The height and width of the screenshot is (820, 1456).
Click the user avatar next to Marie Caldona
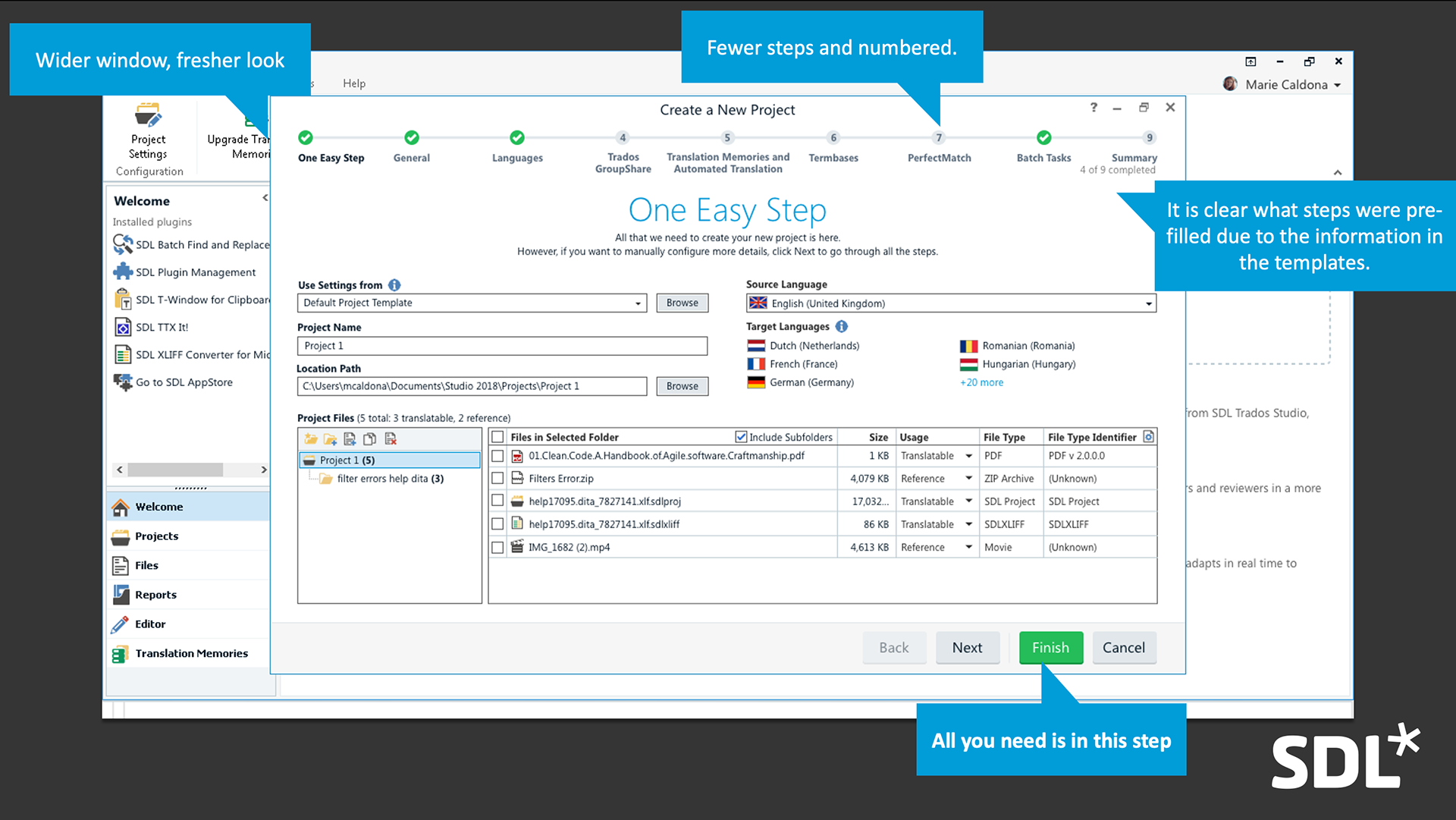(1230, 84)
